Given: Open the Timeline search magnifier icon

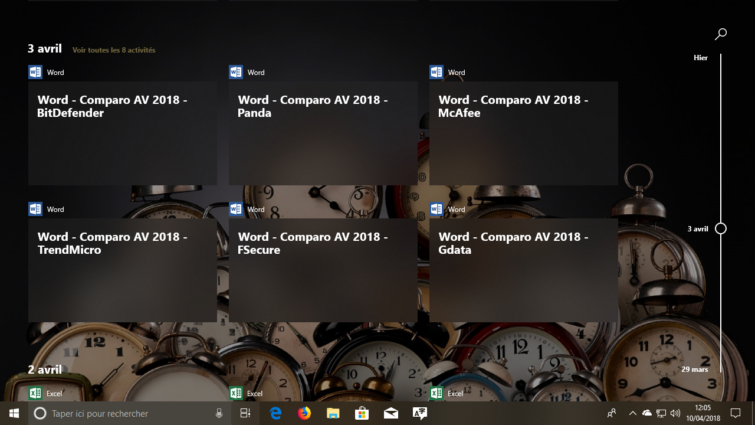Looking at the screenshot, I should [x=721, y=34].
